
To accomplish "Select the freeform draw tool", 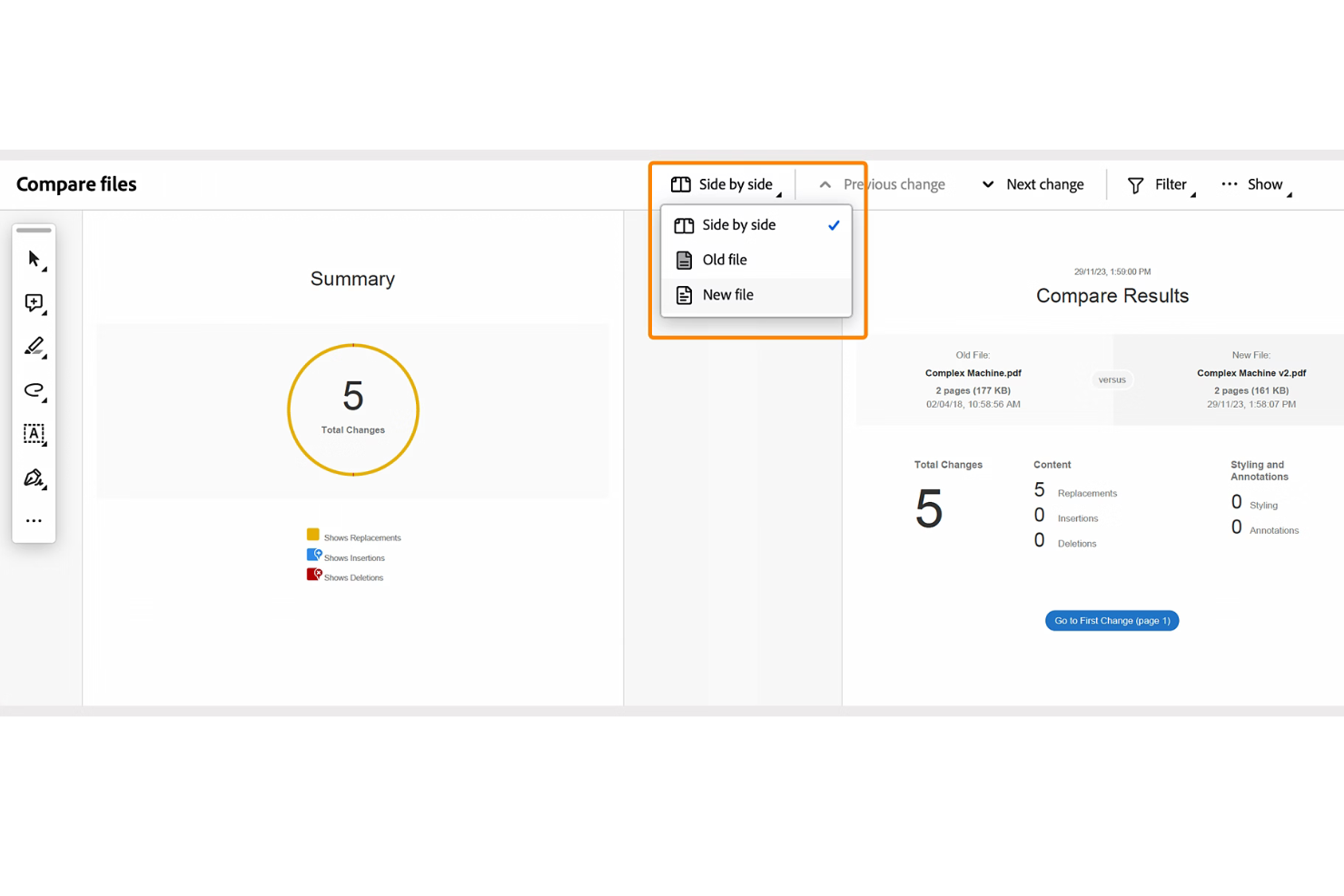I will point(34,390).
